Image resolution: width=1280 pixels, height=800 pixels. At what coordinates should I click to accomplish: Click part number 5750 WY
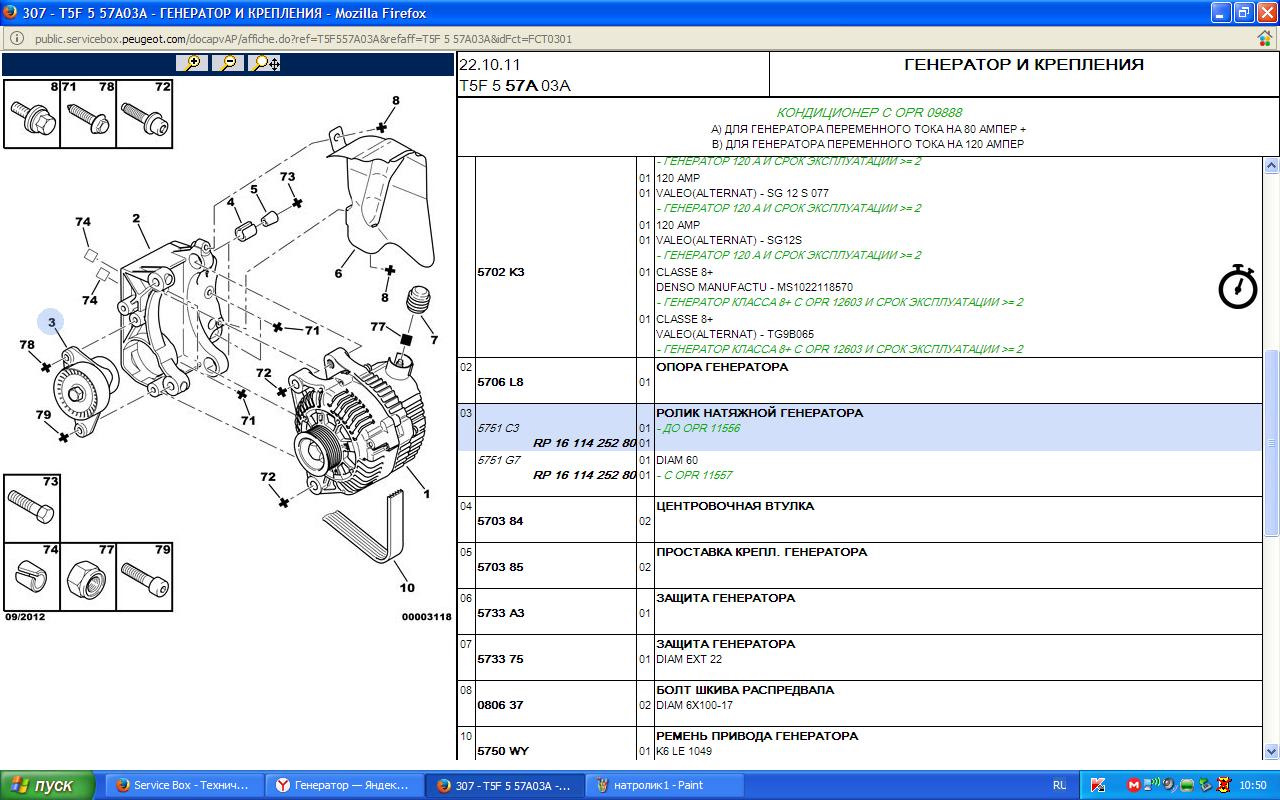point(503,751)
